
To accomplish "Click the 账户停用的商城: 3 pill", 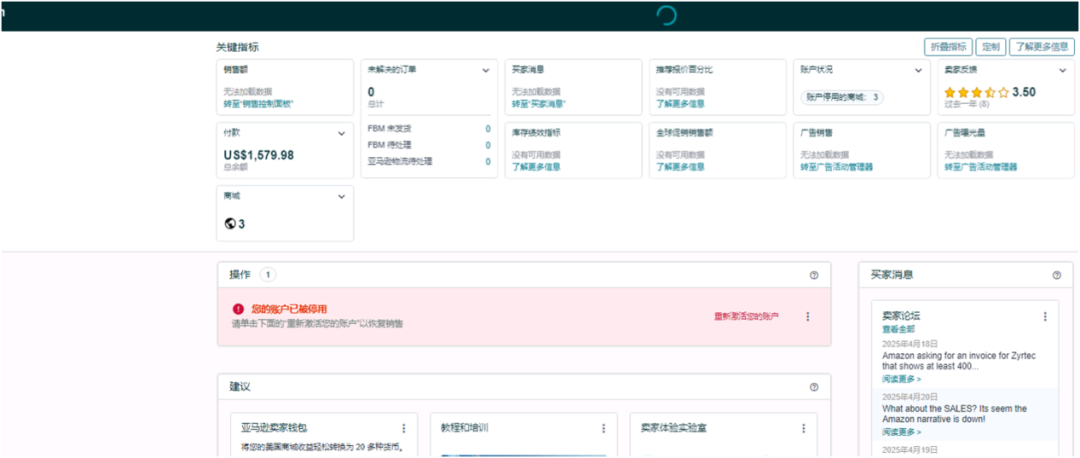I will click(842, 97).
